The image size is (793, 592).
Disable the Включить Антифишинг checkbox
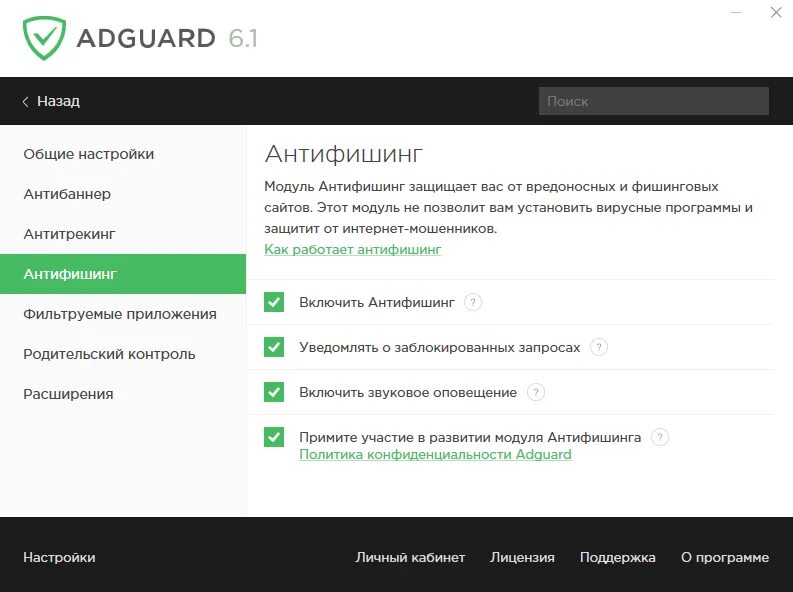pos(274,302)
